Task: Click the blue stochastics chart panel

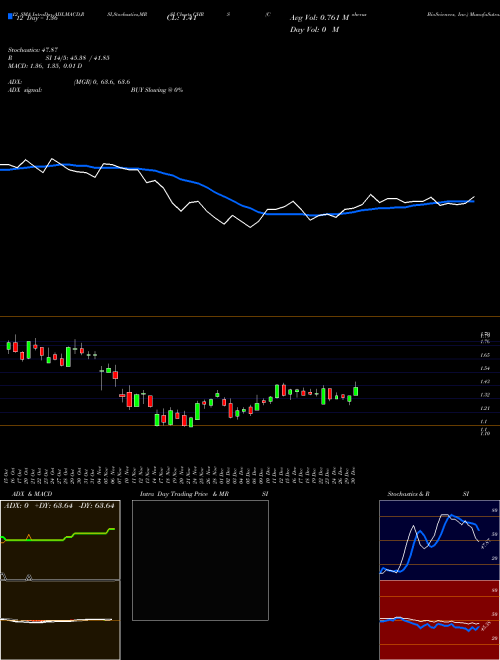Action: (x=439, y=540)
